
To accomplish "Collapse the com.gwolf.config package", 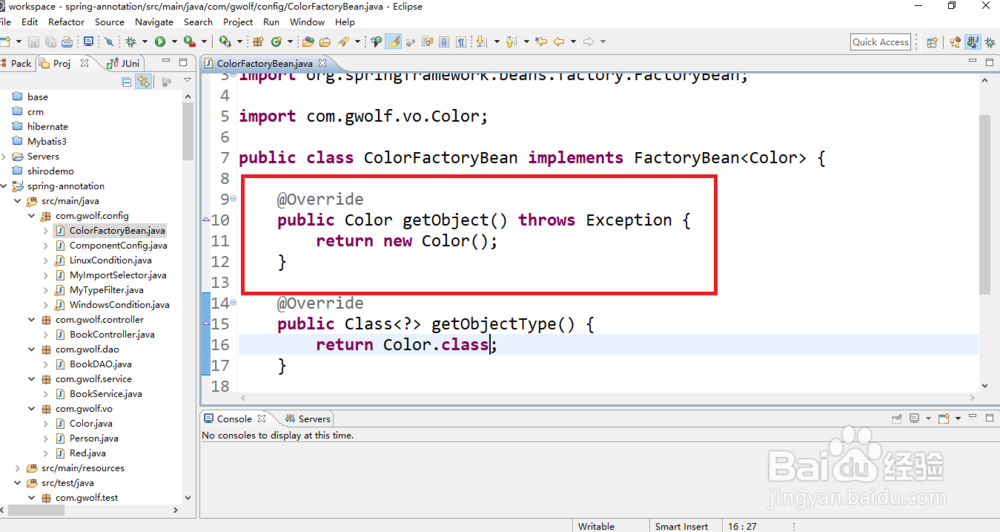I will (x=32, y=216).
